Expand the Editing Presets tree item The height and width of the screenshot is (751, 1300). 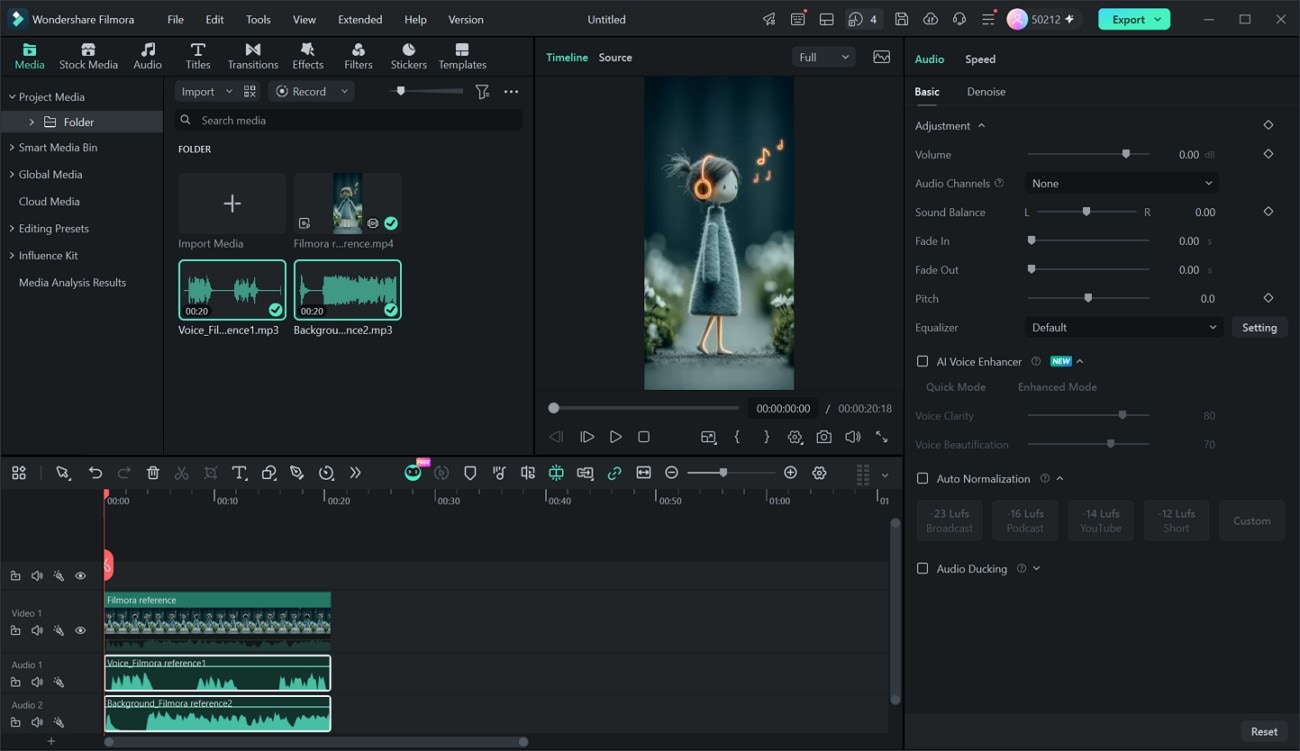pos(12,228)
